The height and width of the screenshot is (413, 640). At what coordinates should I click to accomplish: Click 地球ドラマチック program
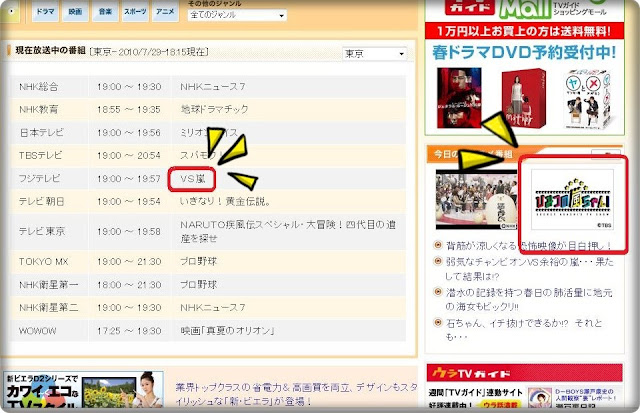(214, 109)
